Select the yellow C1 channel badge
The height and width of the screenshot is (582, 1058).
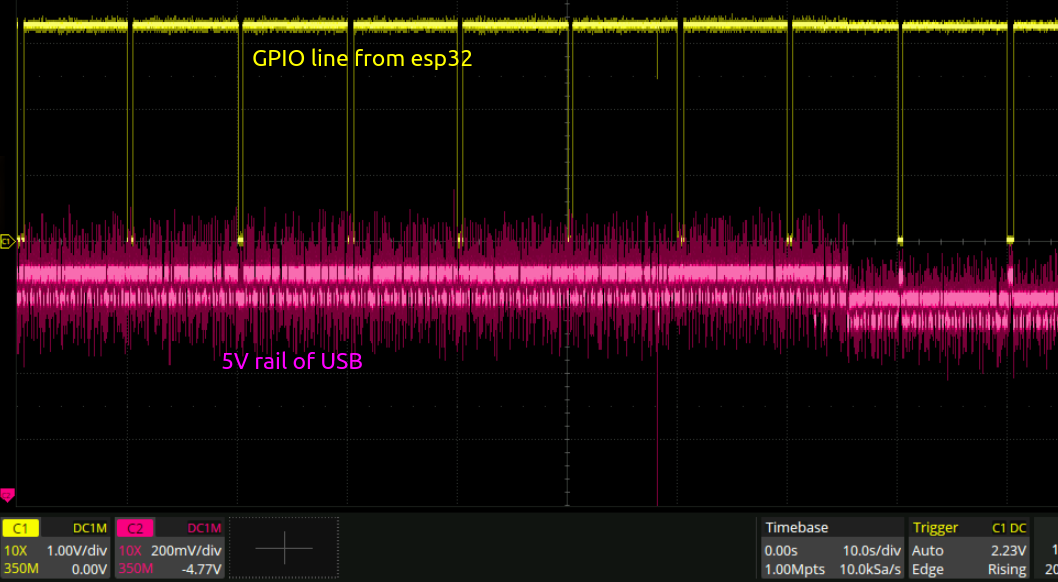pos(21,528)
